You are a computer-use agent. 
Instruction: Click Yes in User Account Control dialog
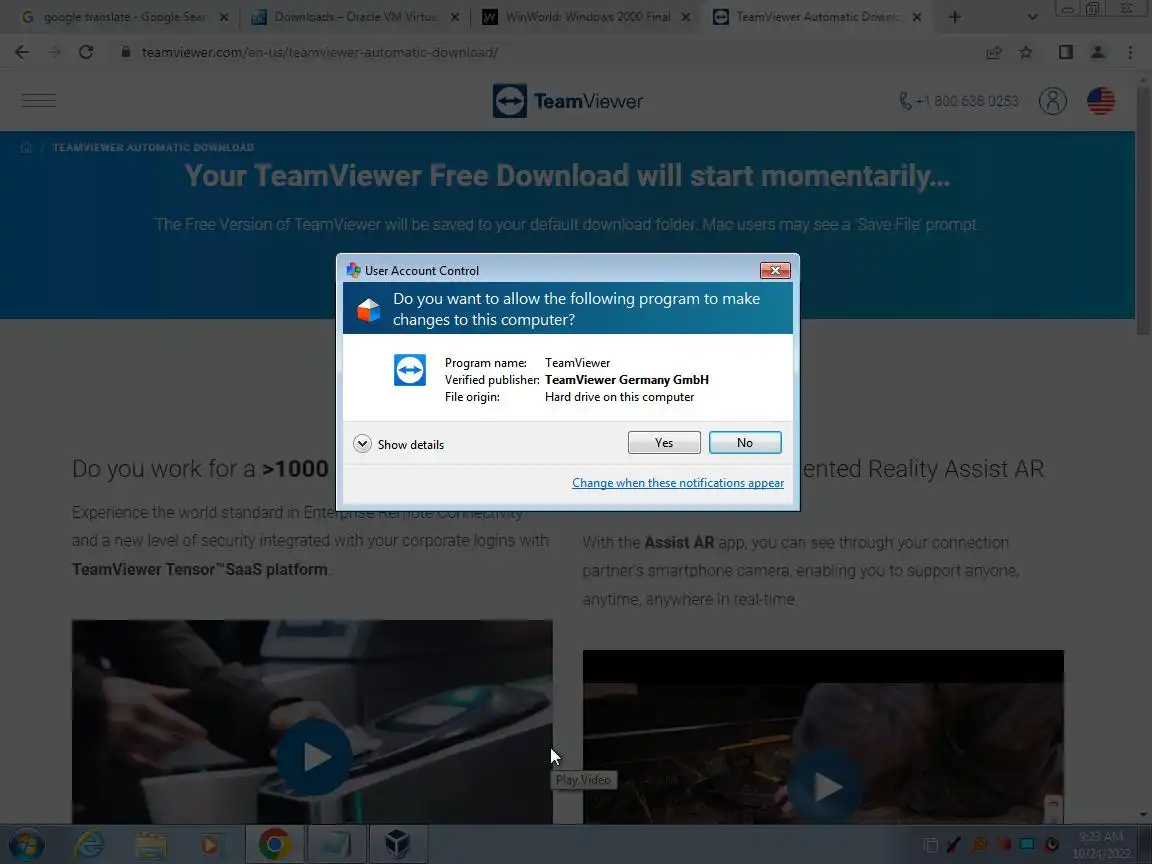tap(663, 442)
